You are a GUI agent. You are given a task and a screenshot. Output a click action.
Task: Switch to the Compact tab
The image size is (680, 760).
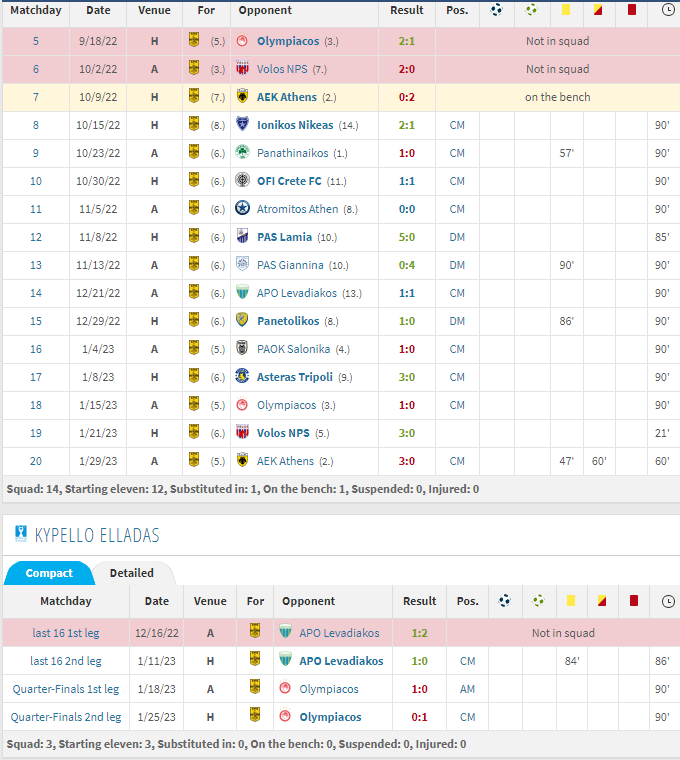[48, 573]
